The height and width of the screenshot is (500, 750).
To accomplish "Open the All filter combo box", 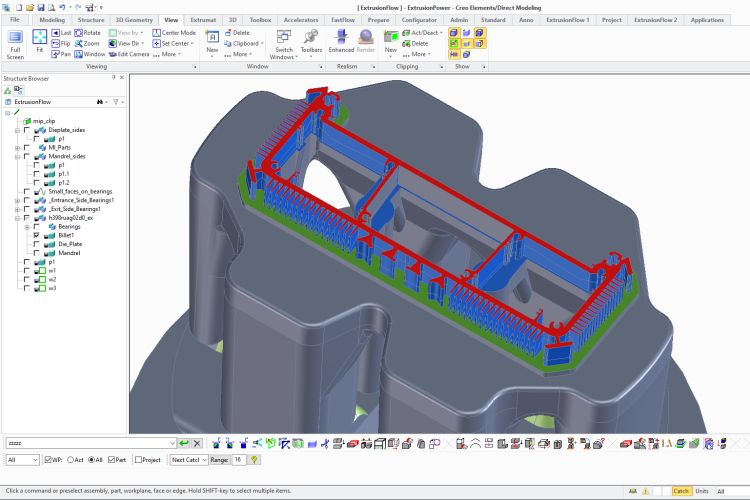I will coord(22,460).
